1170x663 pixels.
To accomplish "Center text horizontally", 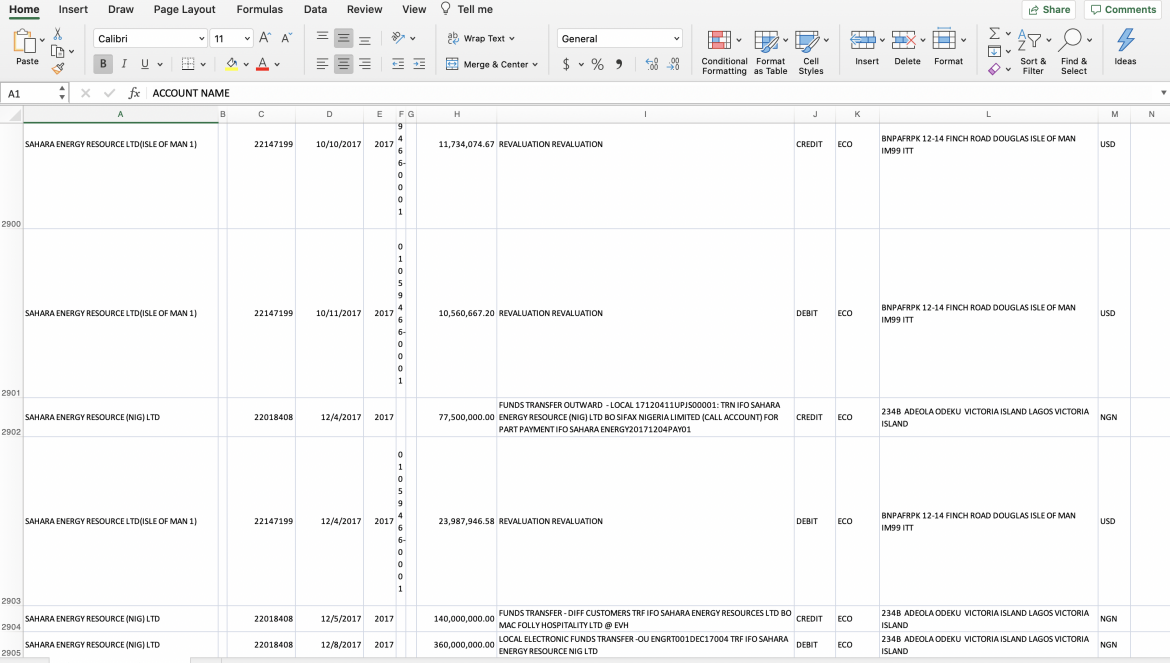I will [343, 64].
